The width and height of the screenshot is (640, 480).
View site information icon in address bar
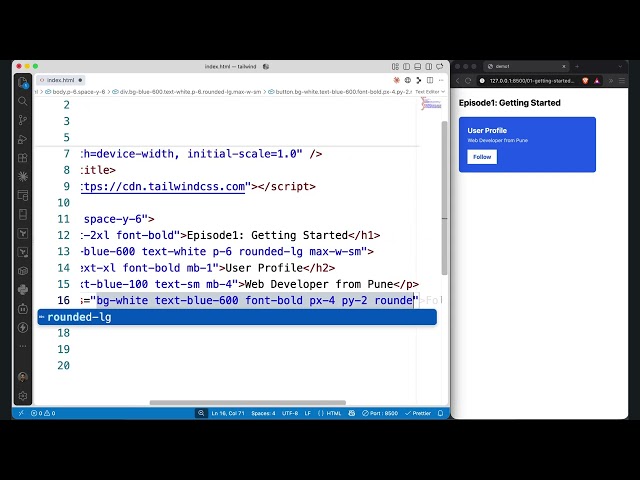click(482, 81)
